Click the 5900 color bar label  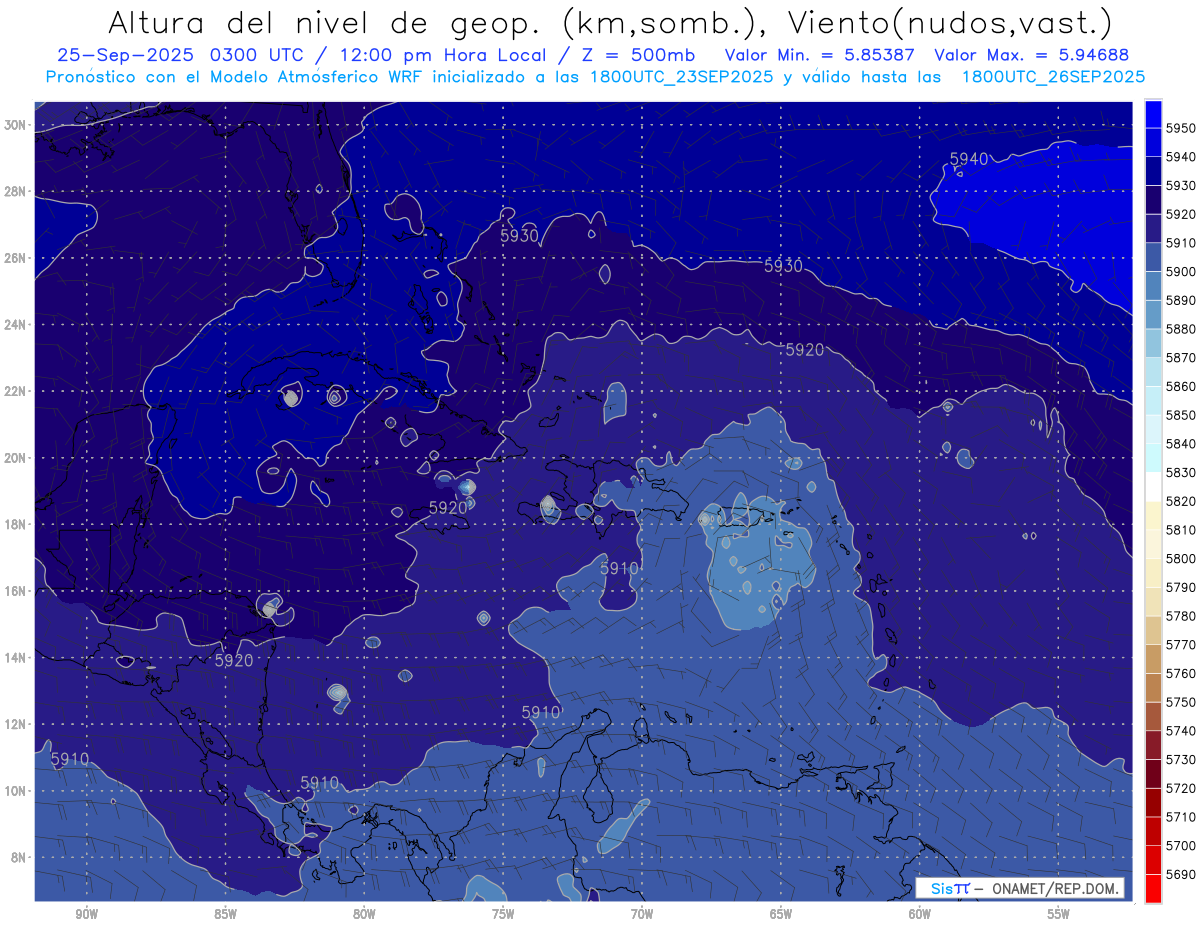1181,272
